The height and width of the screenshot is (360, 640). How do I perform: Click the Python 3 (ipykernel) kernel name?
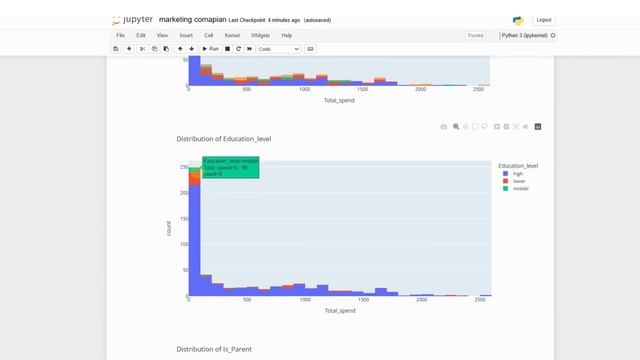tap(524, 36)
